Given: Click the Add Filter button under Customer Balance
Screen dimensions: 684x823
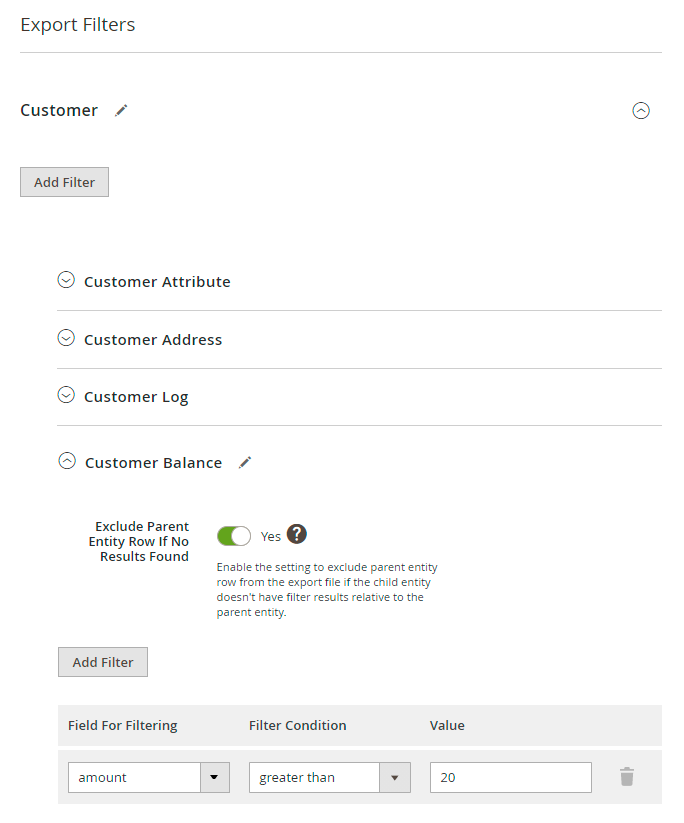Looking at the screenshot, I should [103, 662].
